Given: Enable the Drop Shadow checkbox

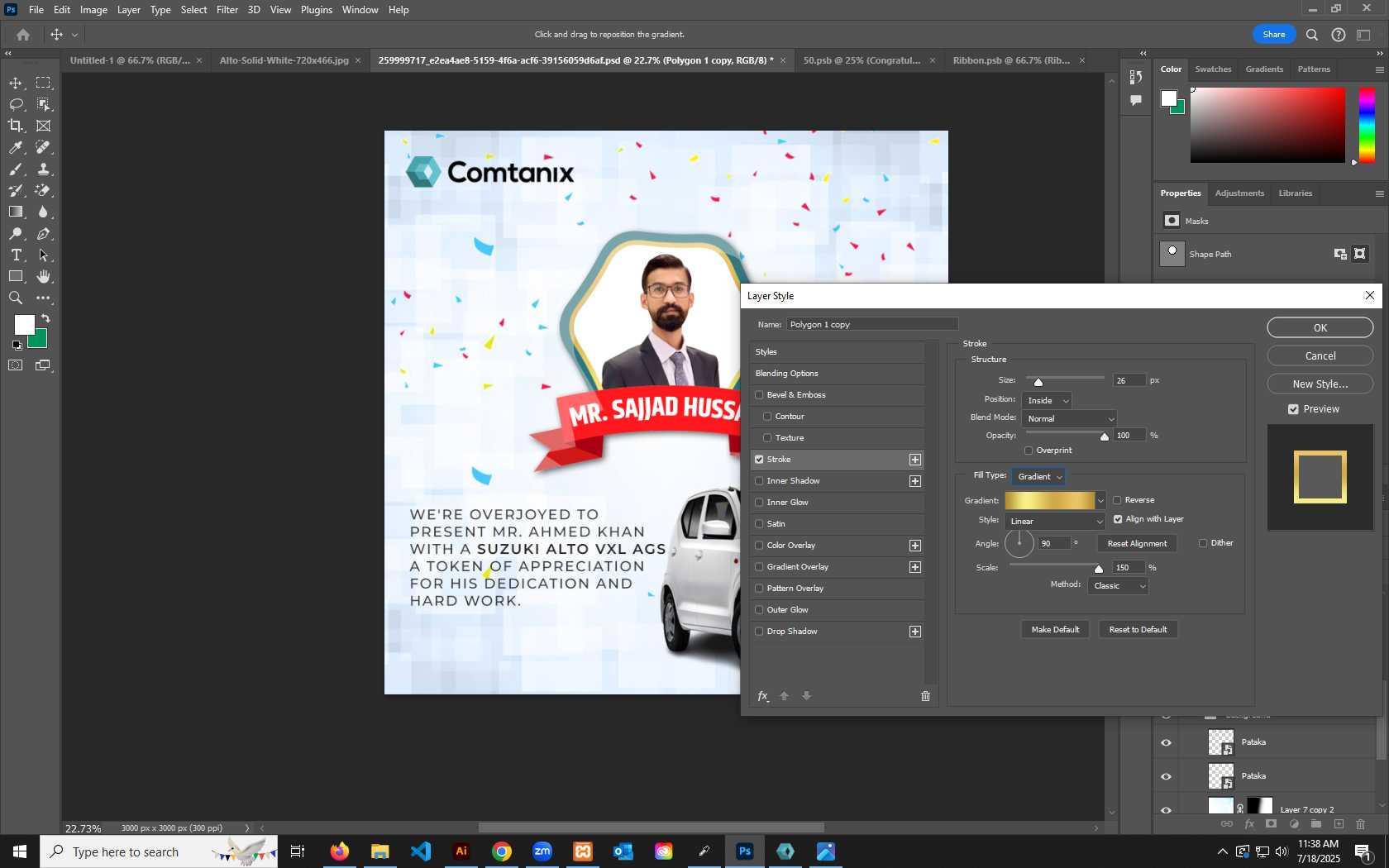Looking at the screenshot, I should 759,632.
